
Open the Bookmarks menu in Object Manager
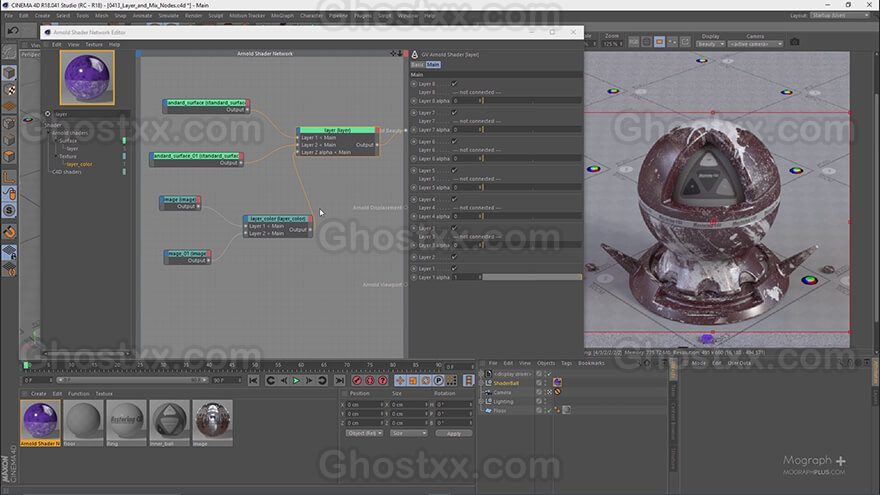[x=591, y=363]
